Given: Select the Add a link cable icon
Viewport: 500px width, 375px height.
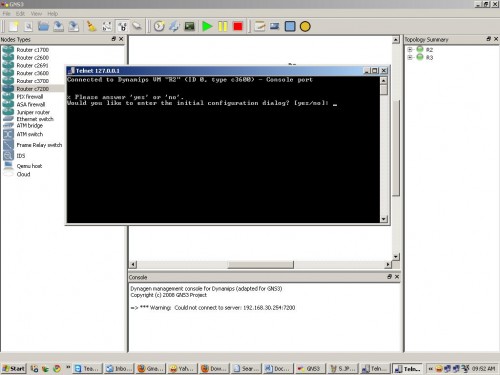Looking at the screenshot, I should [x=137, y=26].
